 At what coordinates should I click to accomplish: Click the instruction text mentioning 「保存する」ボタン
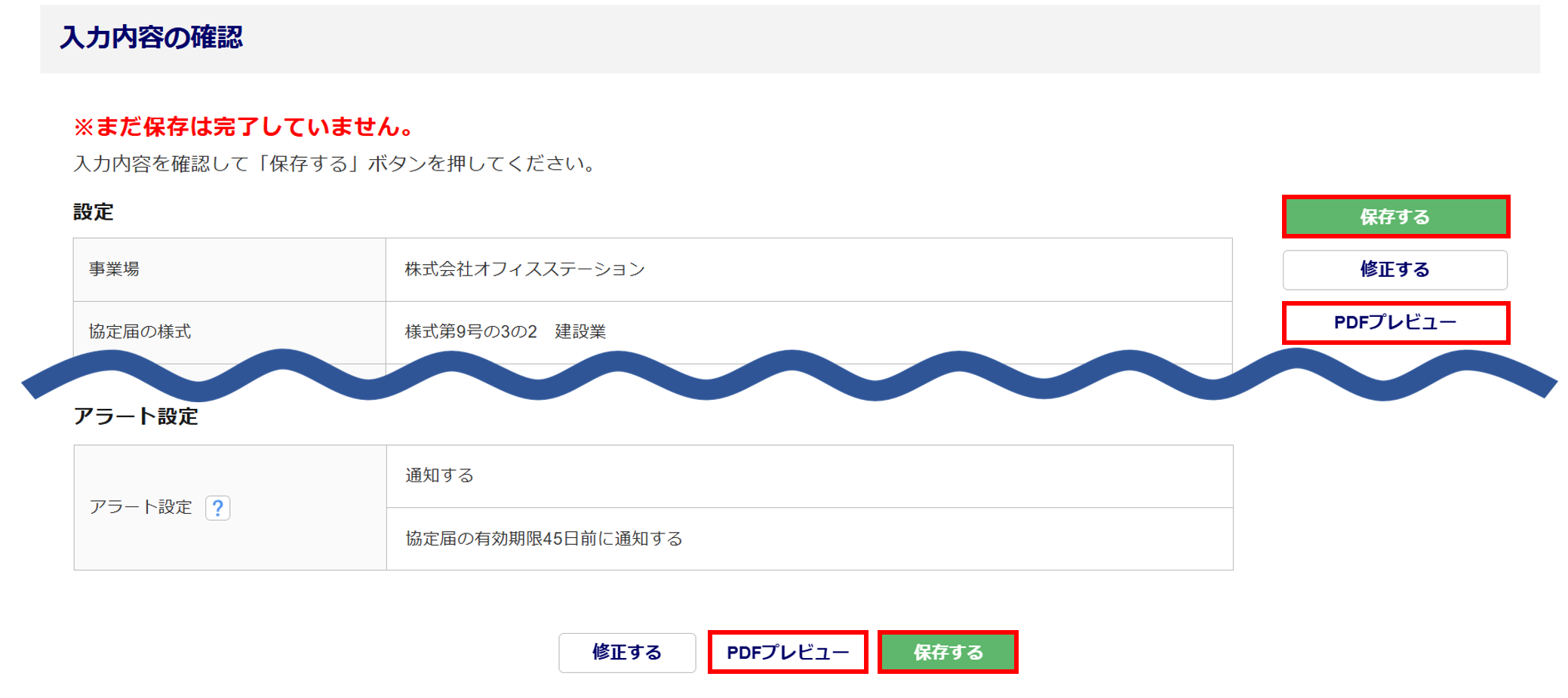coord(336,164)
